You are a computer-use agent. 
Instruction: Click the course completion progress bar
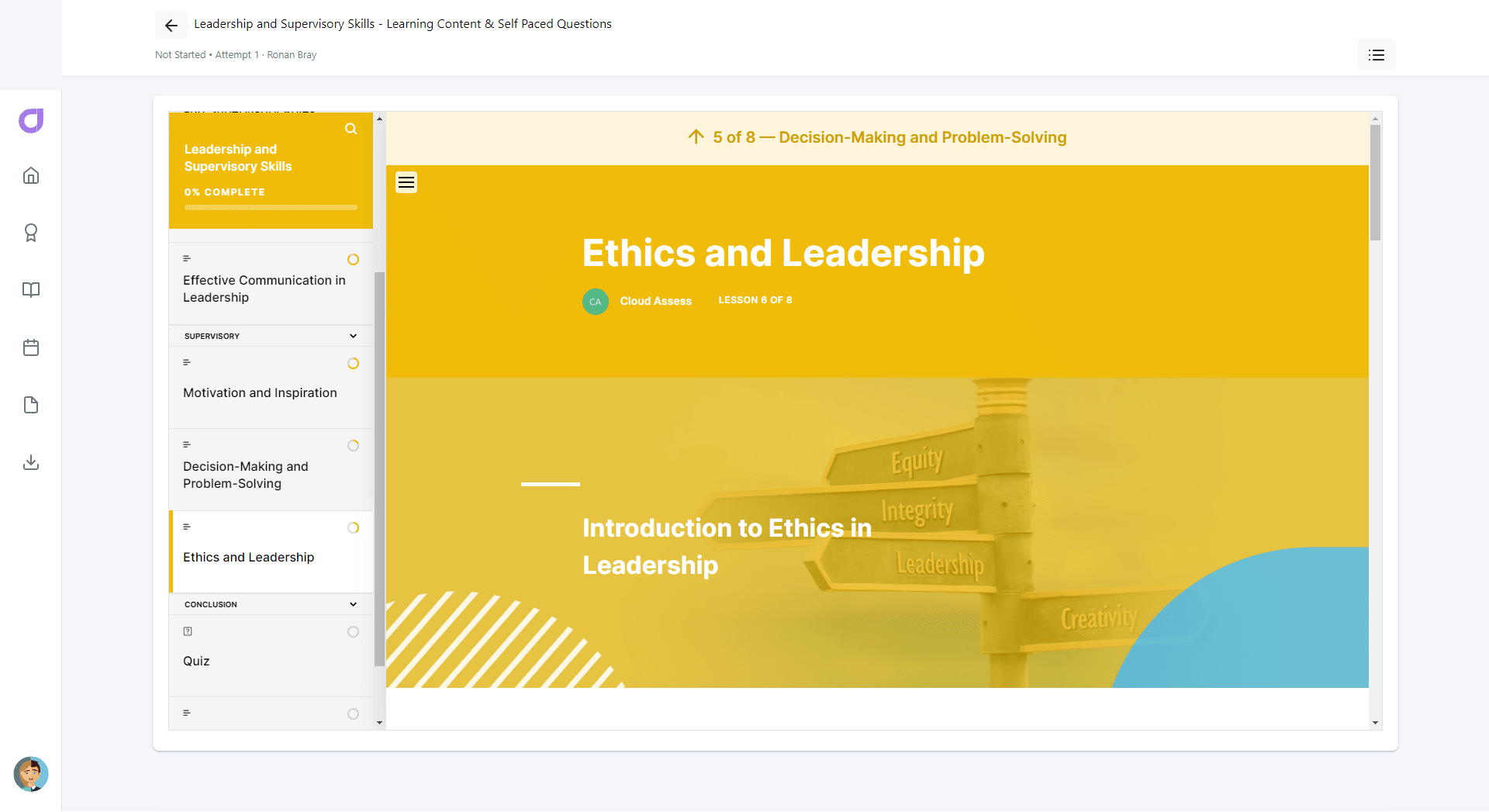[271, 207]
